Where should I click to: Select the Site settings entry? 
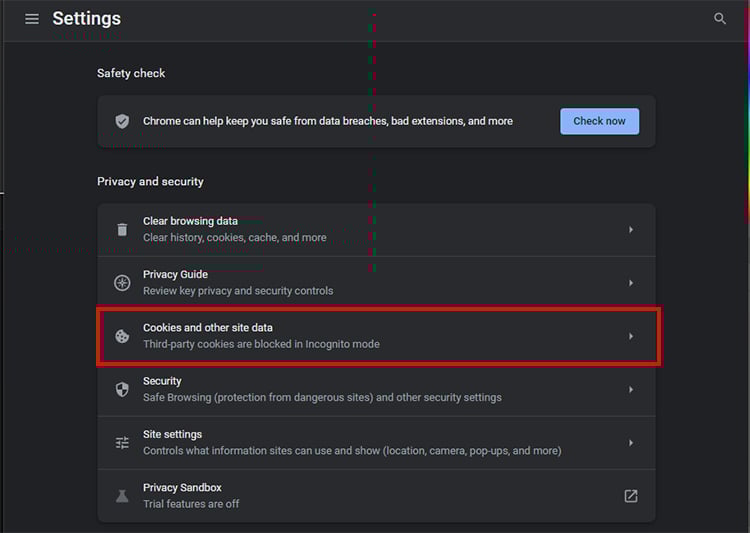pos(376,443)
